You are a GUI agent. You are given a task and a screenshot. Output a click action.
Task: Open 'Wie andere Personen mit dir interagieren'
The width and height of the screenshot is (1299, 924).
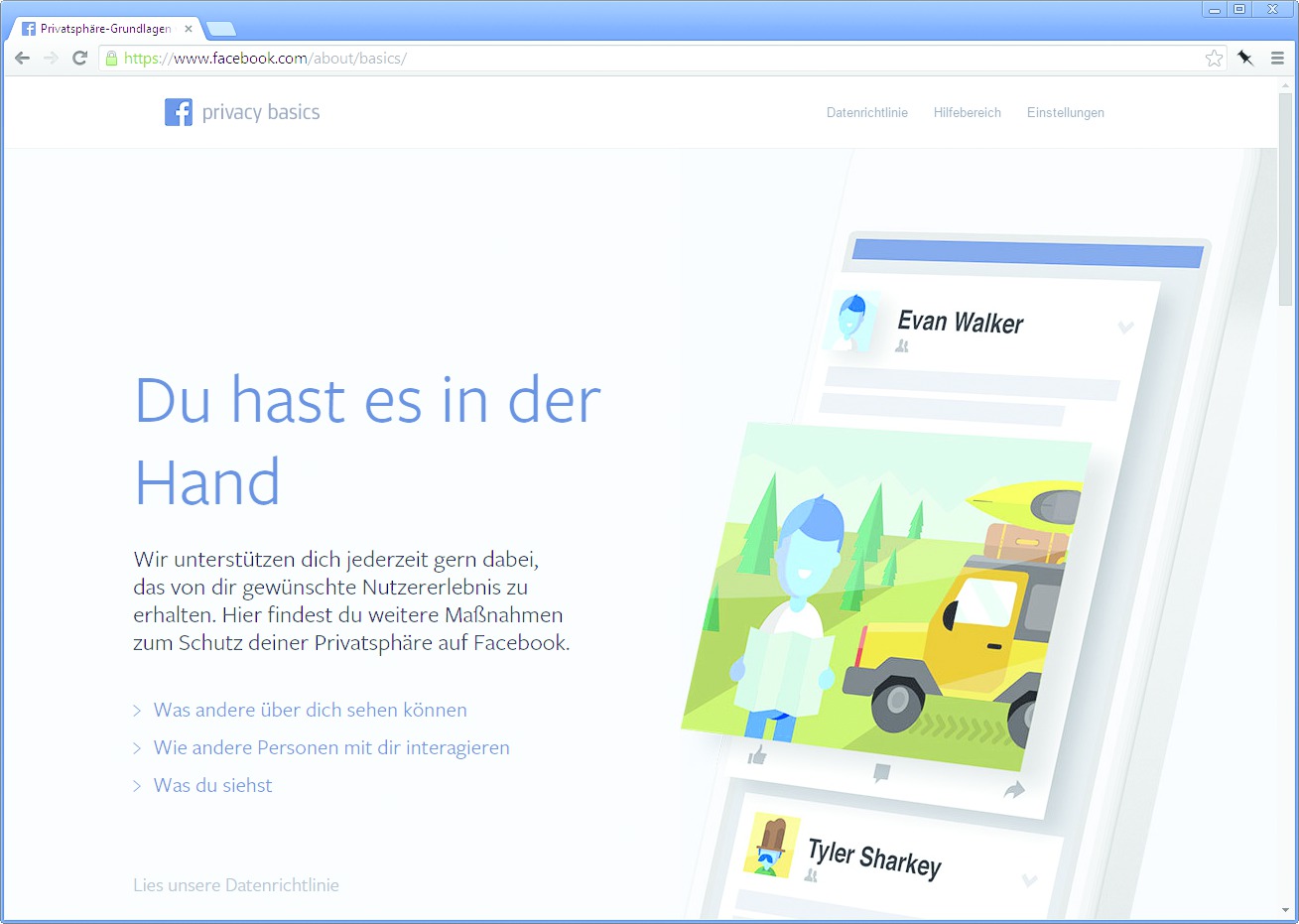(x=331, y=747)
